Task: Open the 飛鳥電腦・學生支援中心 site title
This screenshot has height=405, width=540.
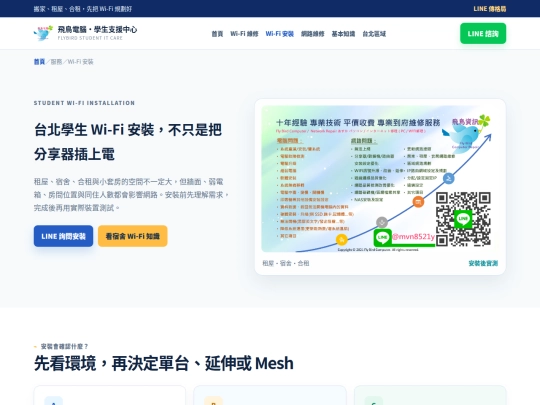Action: click(x=97, y=30)
